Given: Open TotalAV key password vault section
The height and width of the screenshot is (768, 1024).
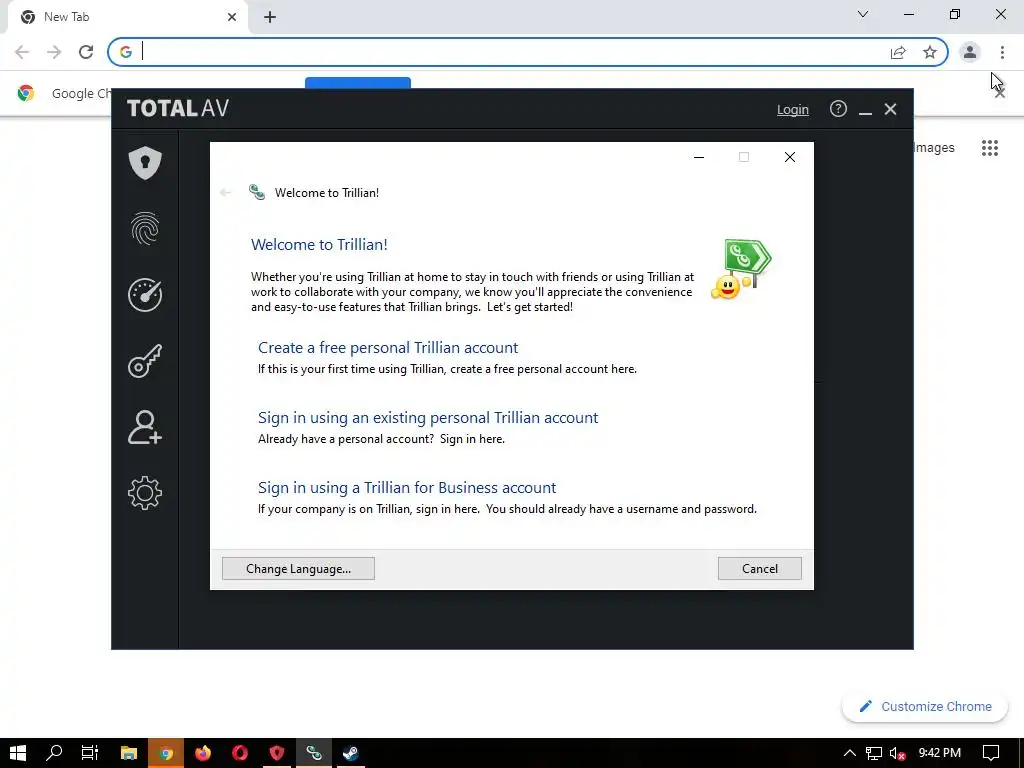Looking at the screenshot, I should 145,361.
